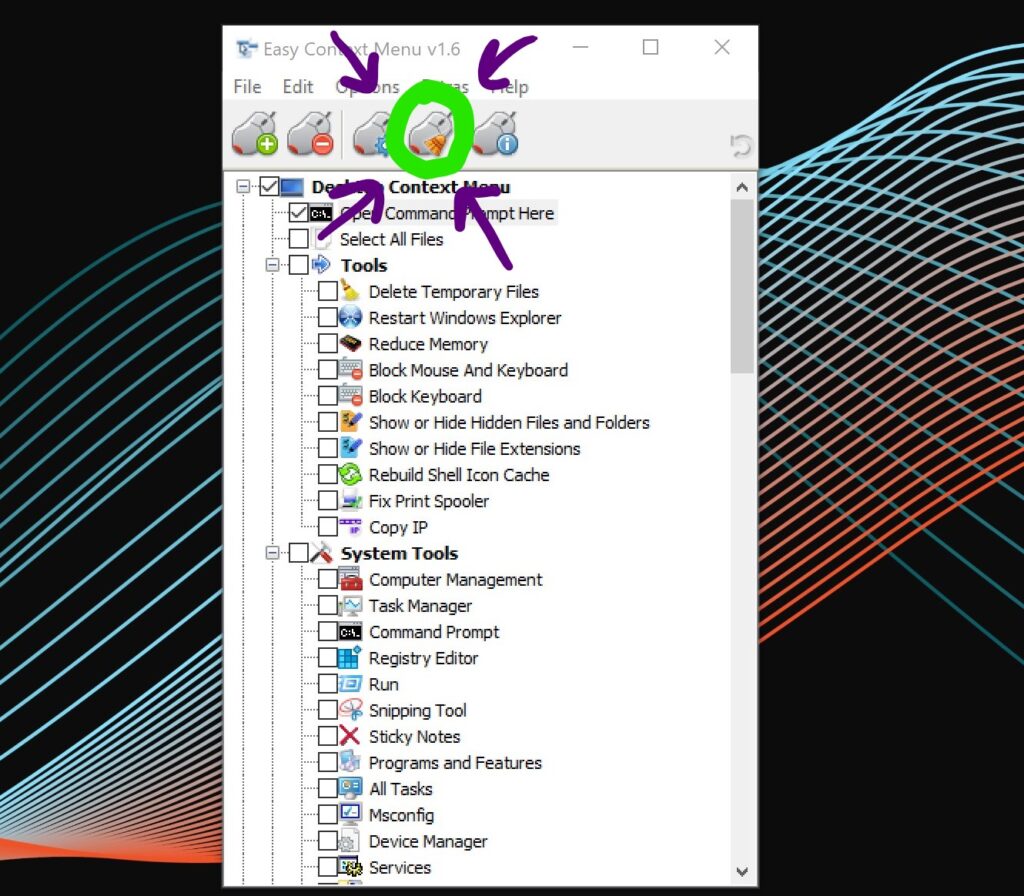
Task: Tick the Programs and Features checkbox
Action: [328, 762]
